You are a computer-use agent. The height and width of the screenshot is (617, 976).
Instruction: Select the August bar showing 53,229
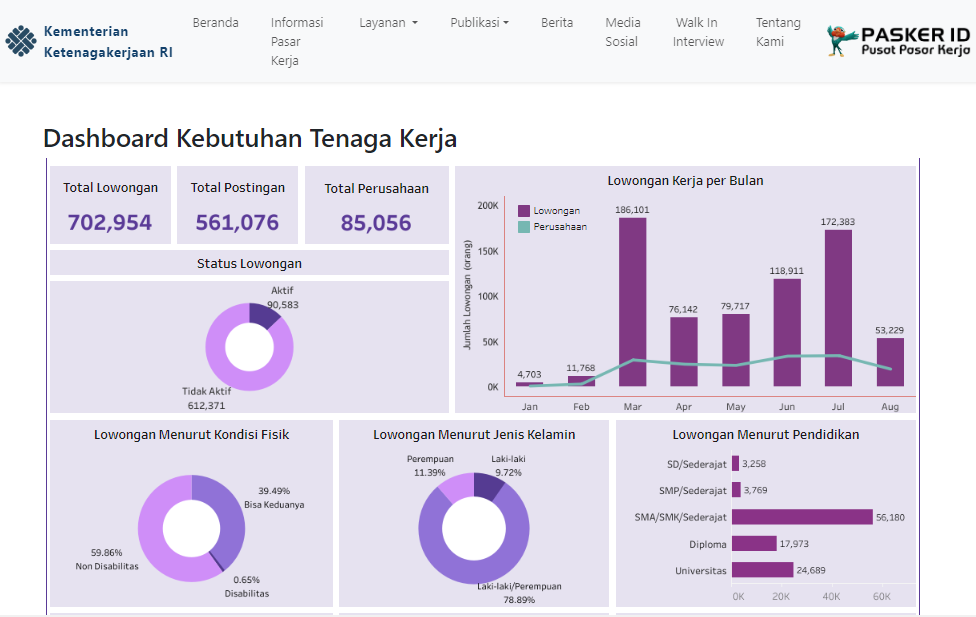(x=890, y=362)
